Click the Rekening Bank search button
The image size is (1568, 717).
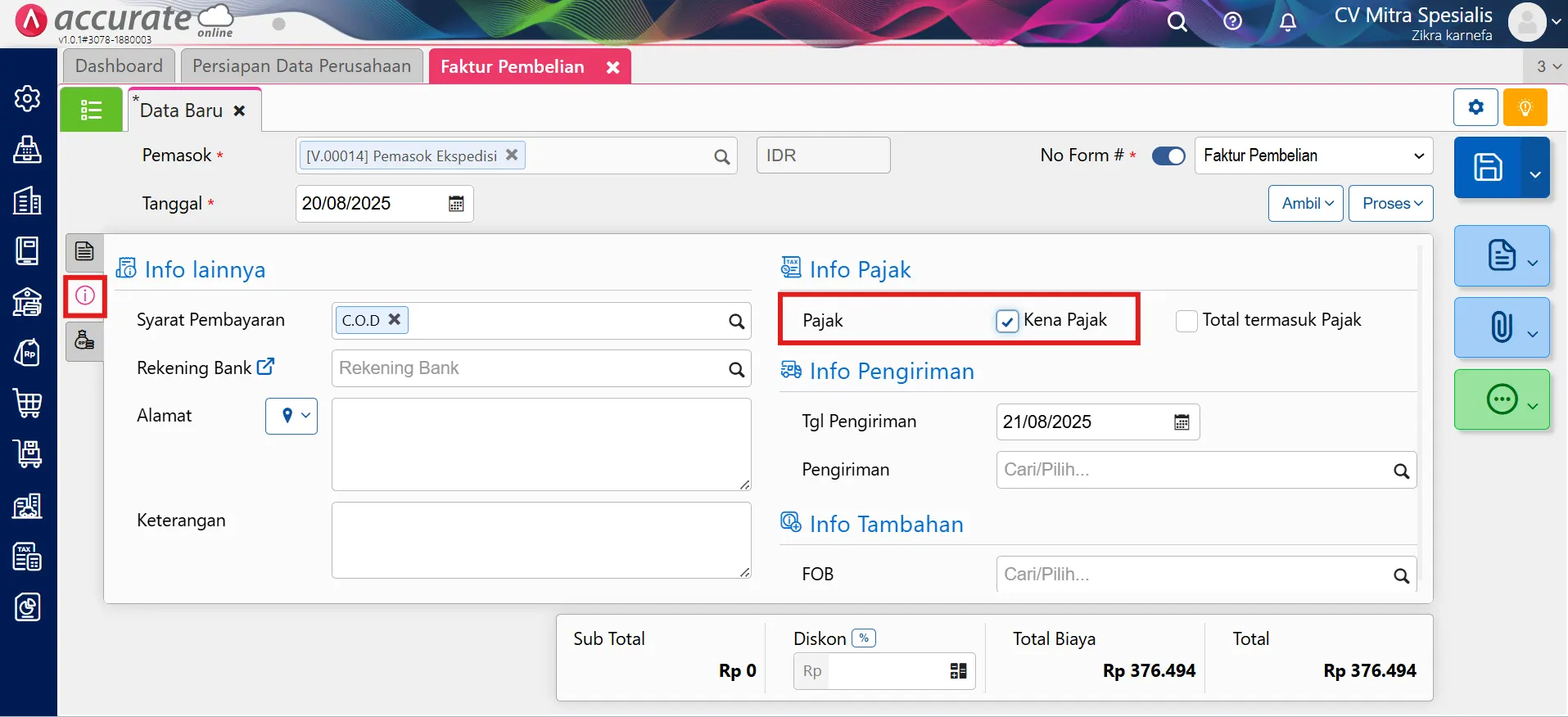pos(736,369)
